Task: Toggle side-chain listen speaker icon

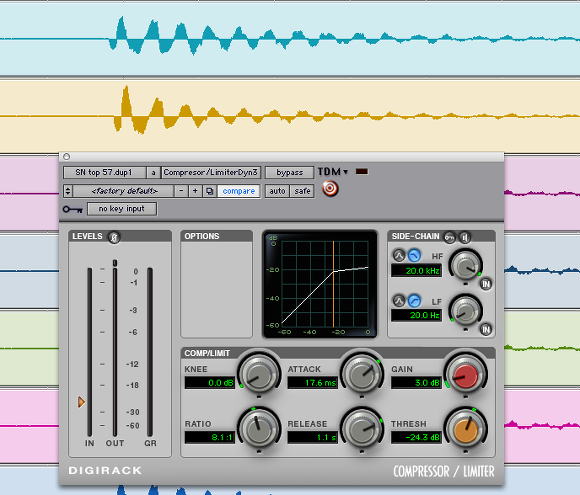Action: point(465,237)
